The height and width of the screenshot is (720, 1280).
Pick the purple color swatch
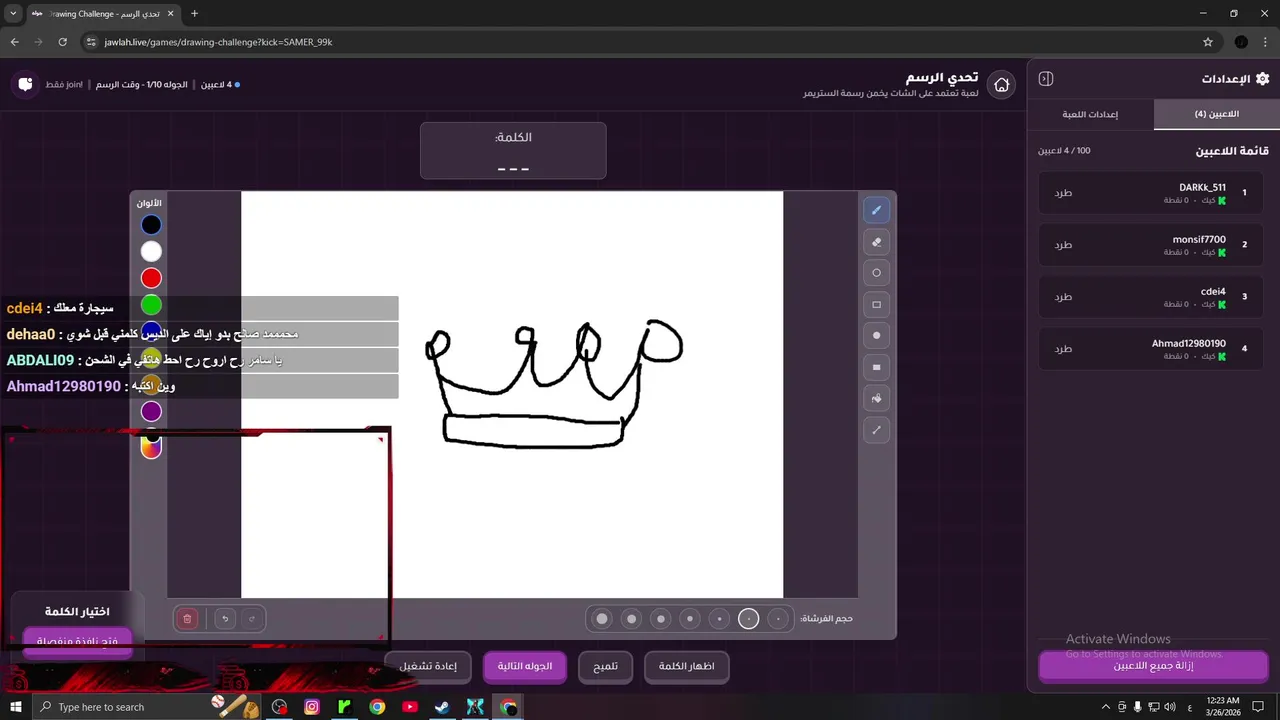tap(151, 411)
